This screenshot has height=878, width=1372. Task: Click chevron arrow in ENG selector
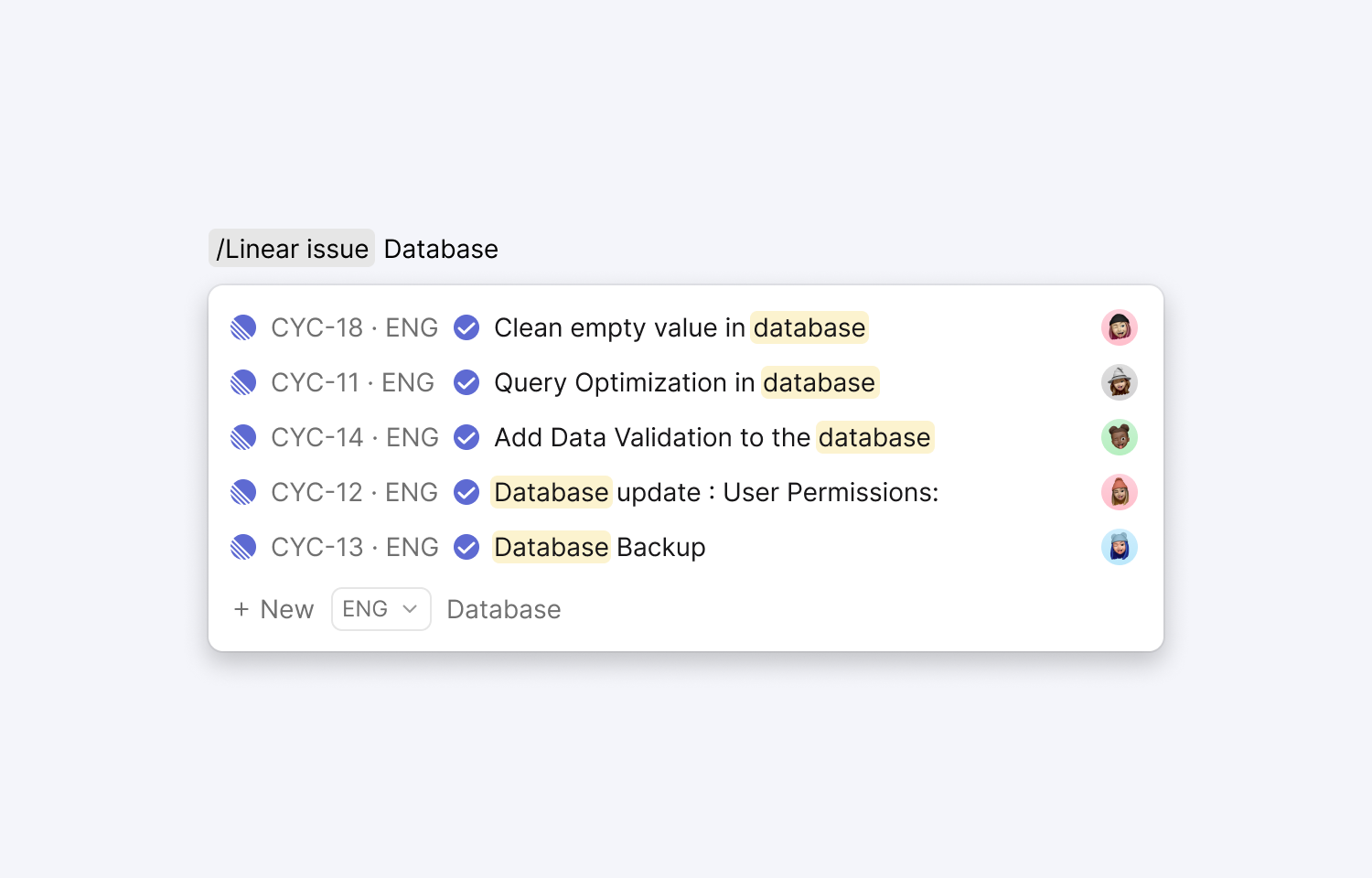tap(410, 609)
